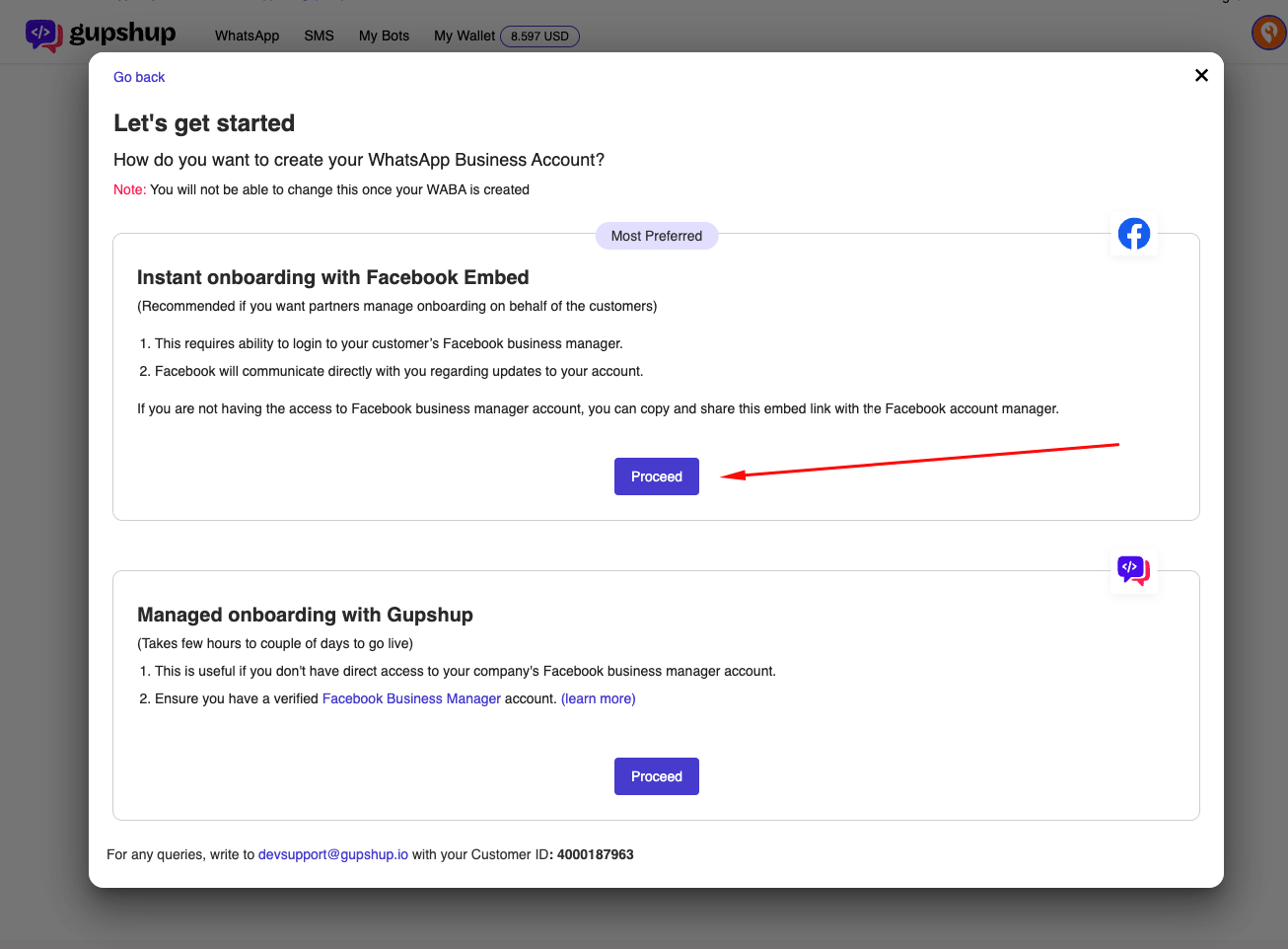Click the Managed onboarding with Gupshup heading
This screenshot has height=949, width=1288.
click(305, 615)
